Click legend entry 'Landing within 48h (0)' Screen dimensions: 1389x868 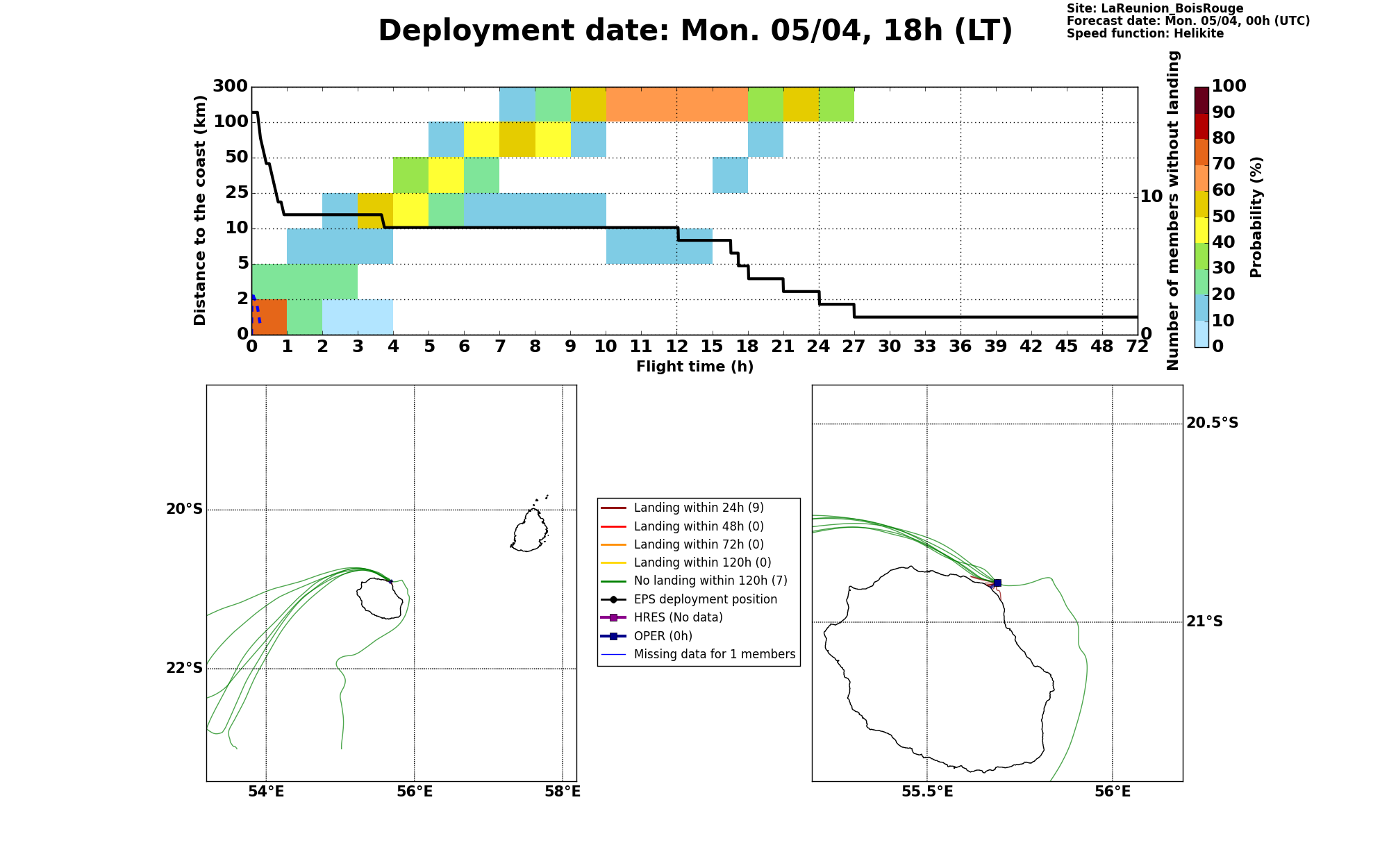(x=699, y=526)
